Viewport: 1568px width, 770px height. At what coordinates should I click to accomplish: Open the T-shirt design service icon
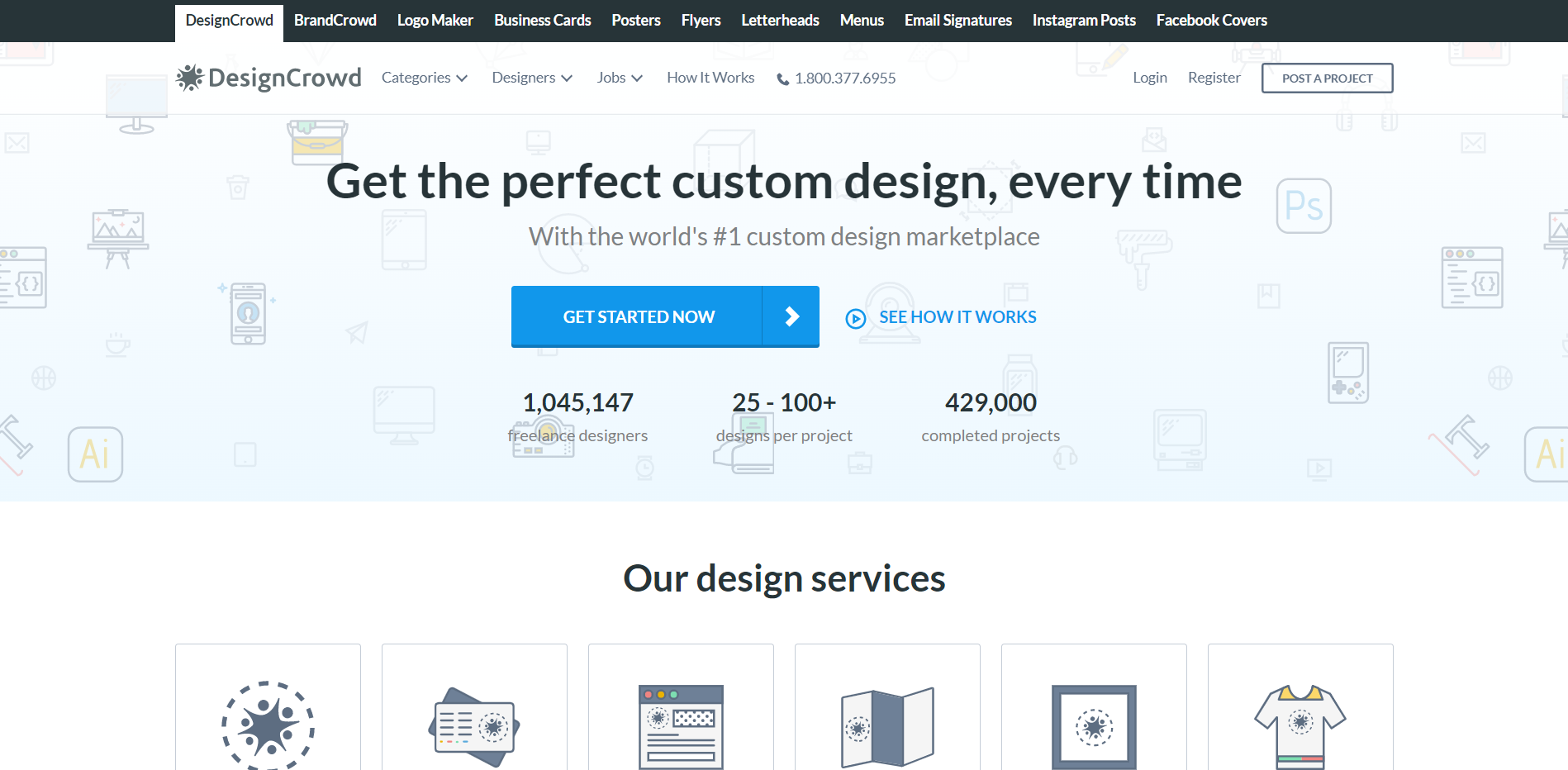[1300, 727]
